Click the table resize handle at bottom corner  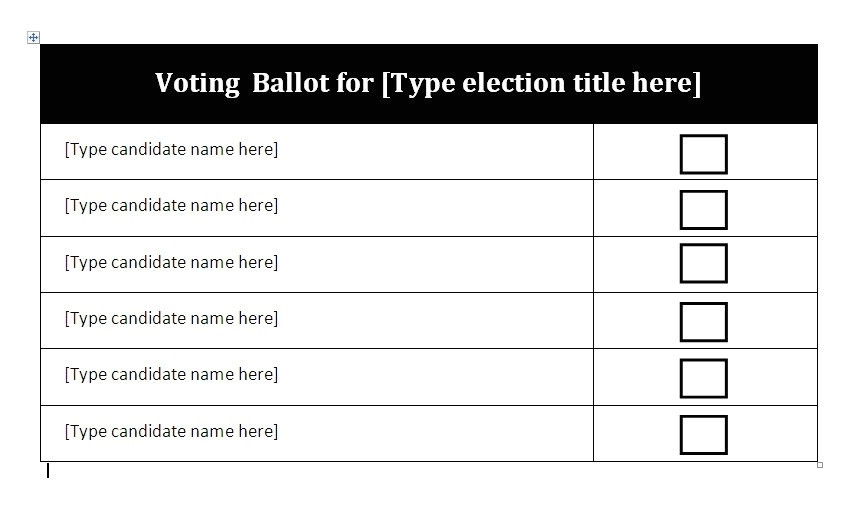(x=820, y=464)
